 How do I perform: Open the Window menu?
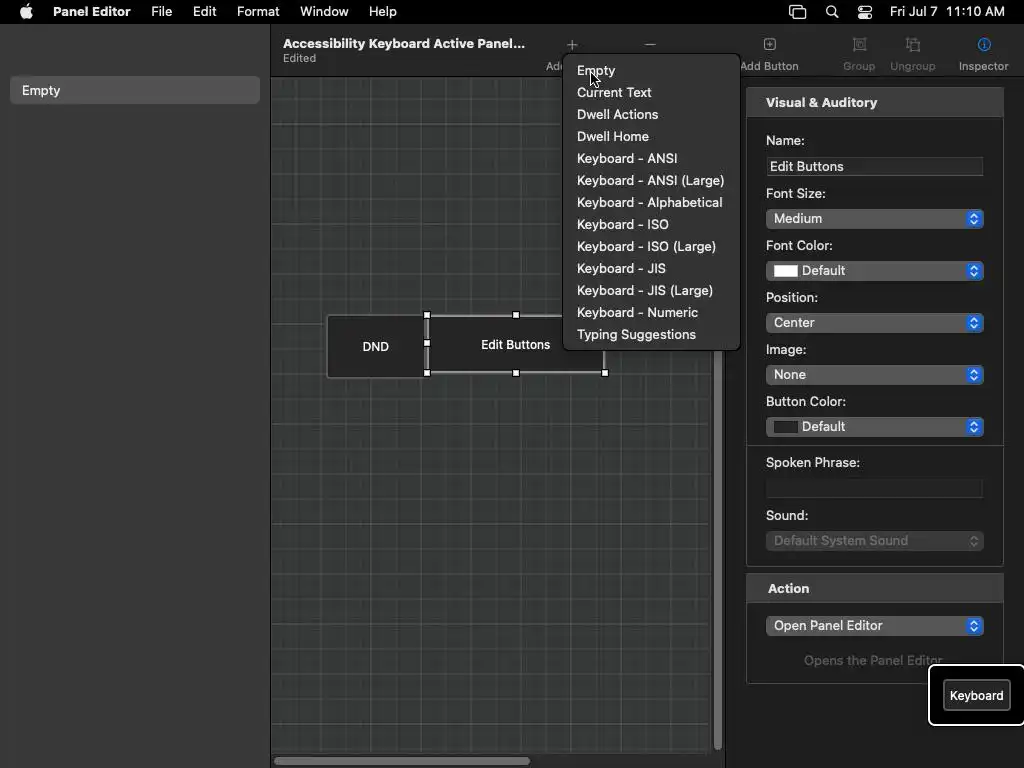tap(324, 12)
